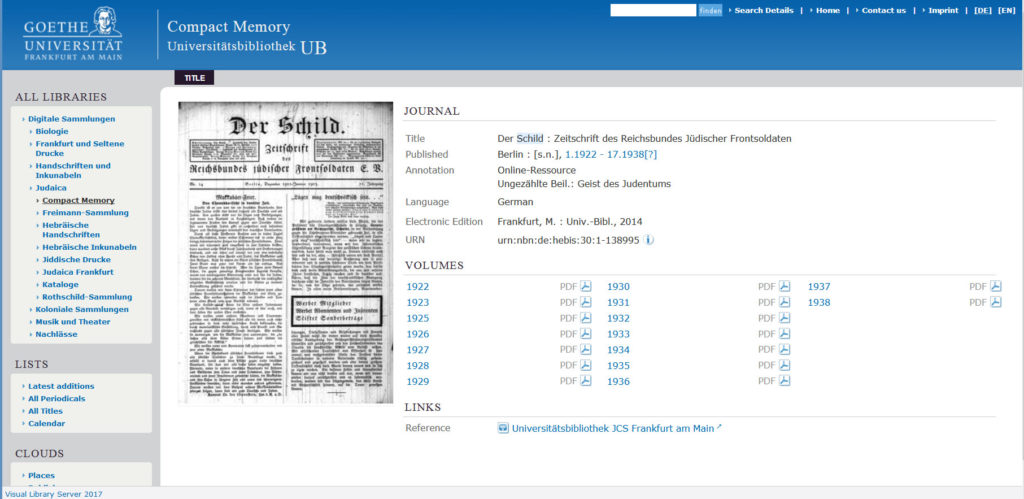The image size is (1024, 499).
Task: Select the TITLE tab
Action: 194,78
